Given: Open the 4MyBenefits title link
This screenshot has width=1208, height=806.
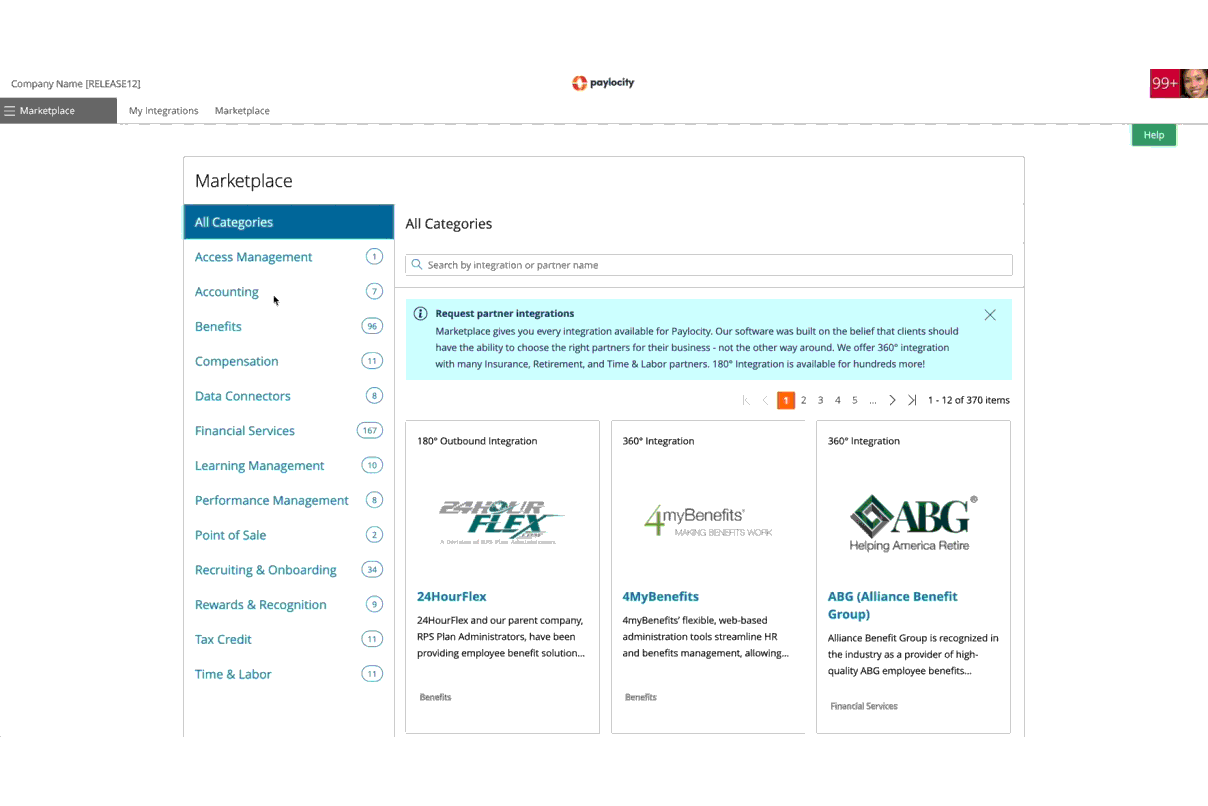Looking at the screenshot, I should [661, 596].
